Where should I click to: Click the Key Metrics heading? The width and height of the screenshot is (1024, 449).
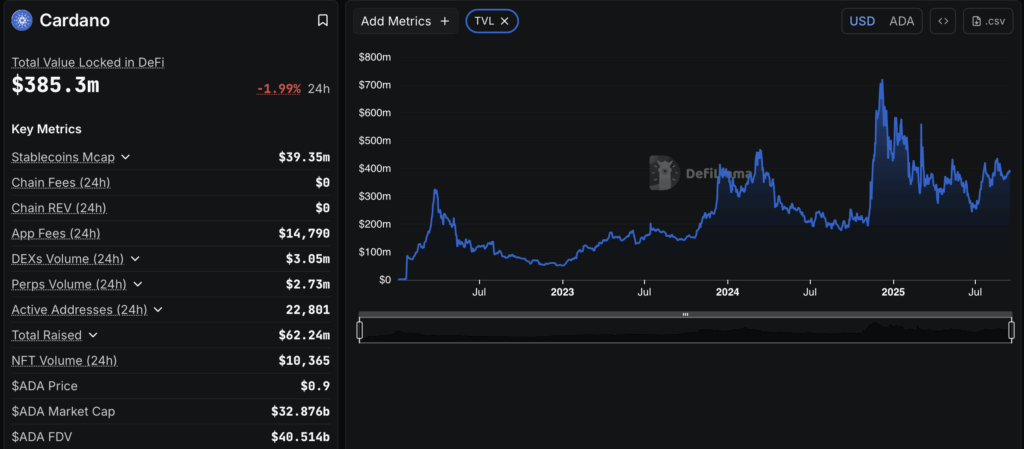(46, 129)
